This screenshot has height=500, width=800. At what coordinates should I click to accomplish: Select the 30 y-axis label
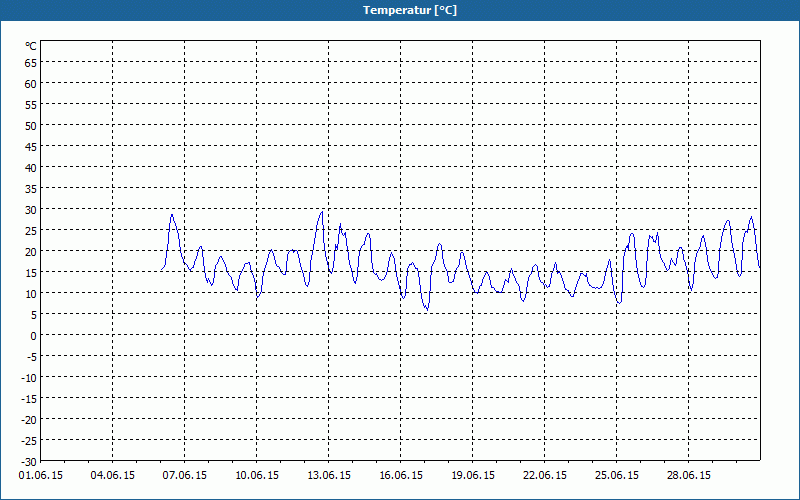point(30,210)
